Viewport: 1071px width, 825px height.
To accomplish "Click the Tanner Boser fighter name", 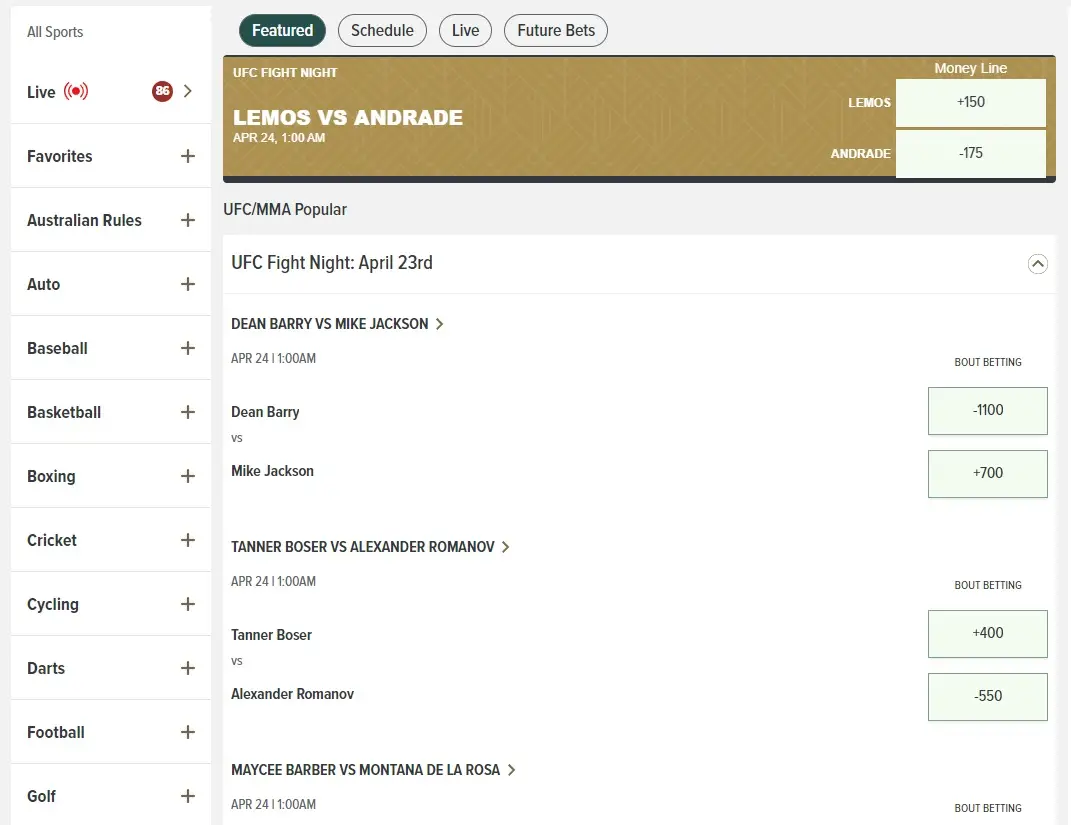I will 271,634.
